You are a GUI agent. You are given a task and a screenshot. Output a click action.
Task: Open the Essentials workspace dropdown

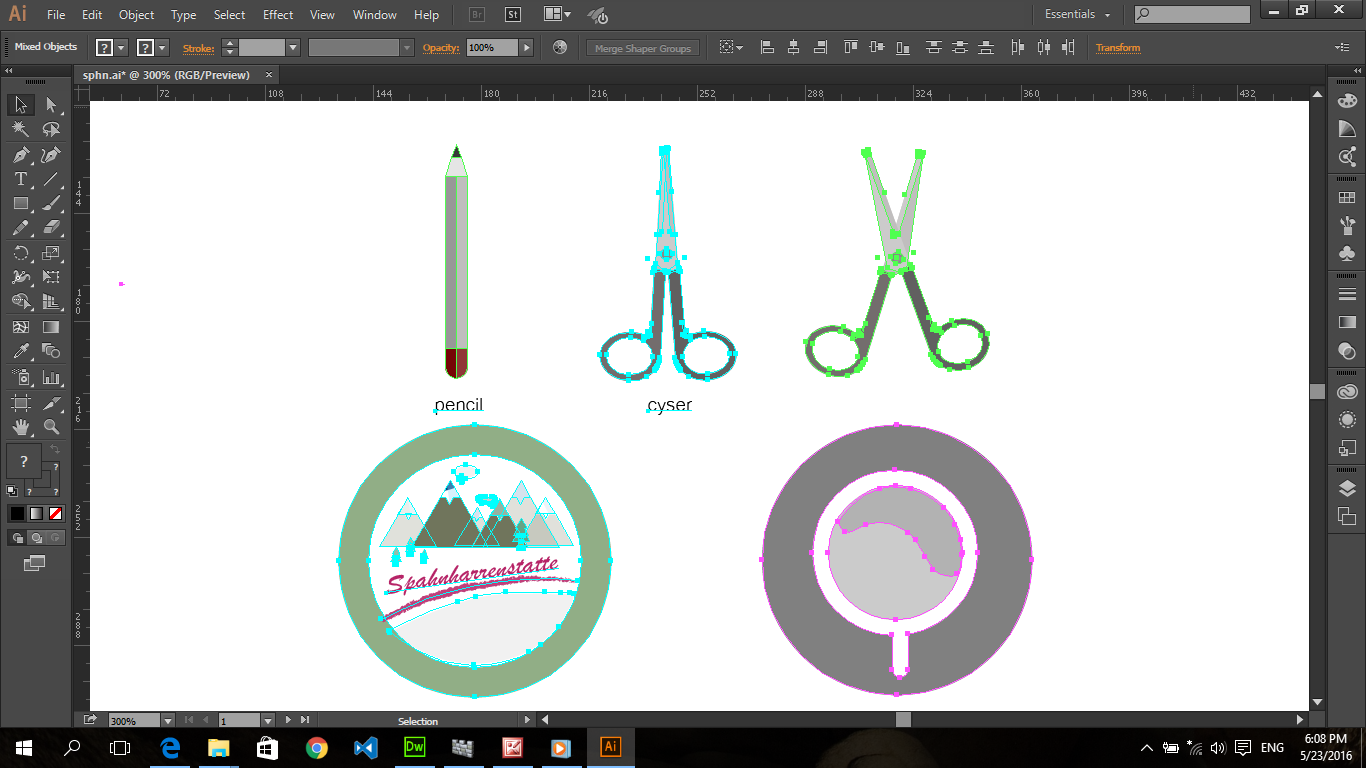1078,15
